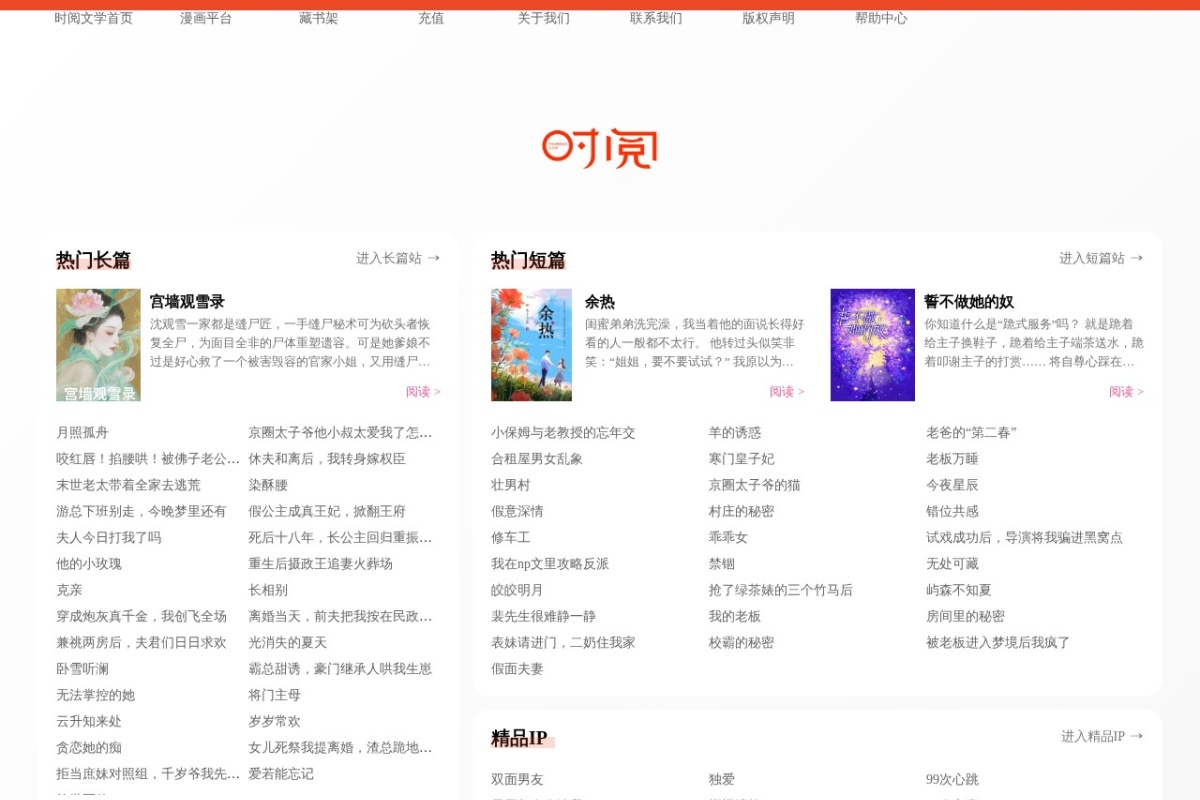
Task: Open 誓不做她的奴 book cover
Action: tap(872, 345)
